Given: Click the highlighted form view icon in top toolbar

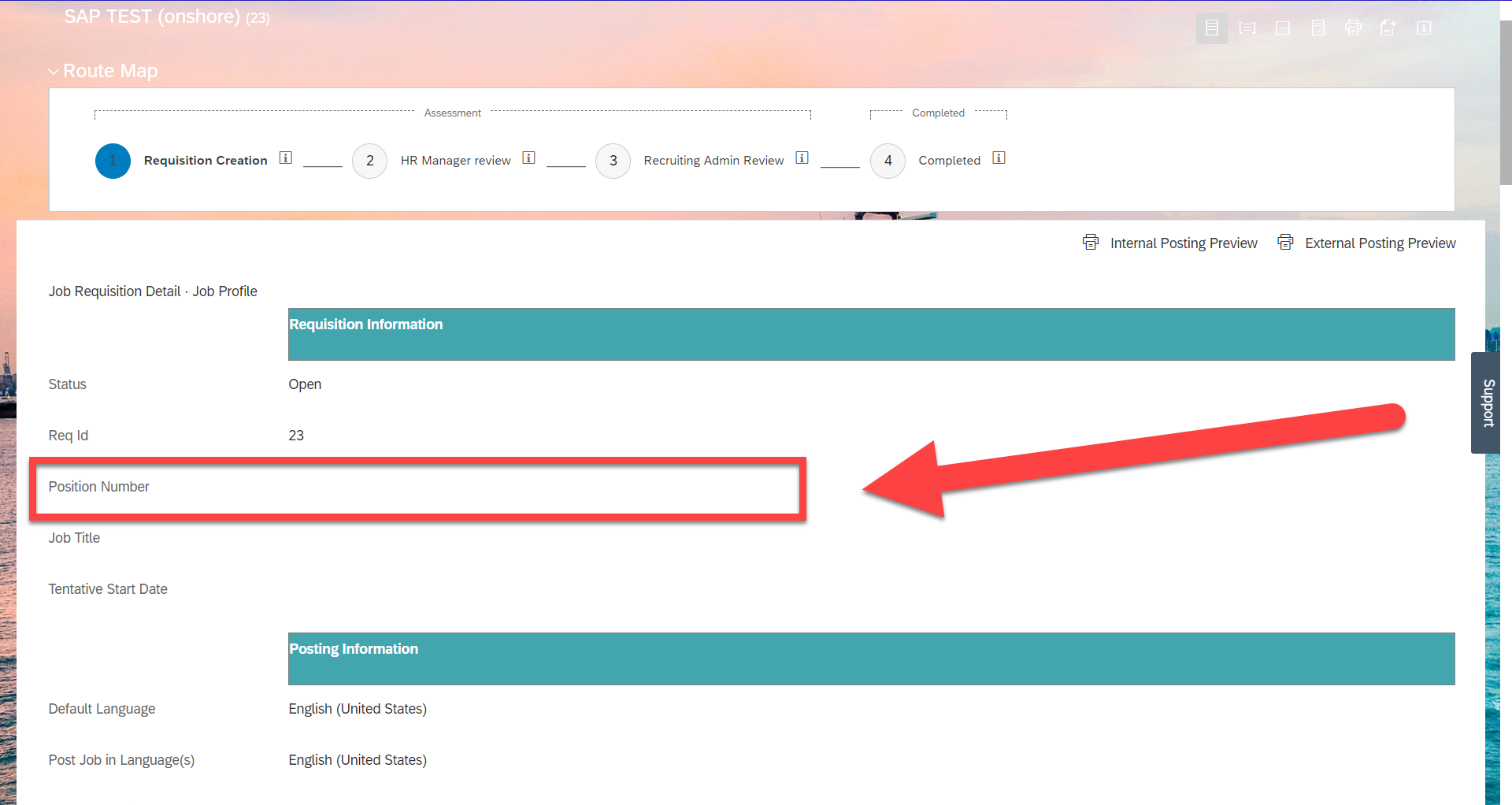Looking at the screenshot, I should pyautogui.click(x=1211, y=28).
